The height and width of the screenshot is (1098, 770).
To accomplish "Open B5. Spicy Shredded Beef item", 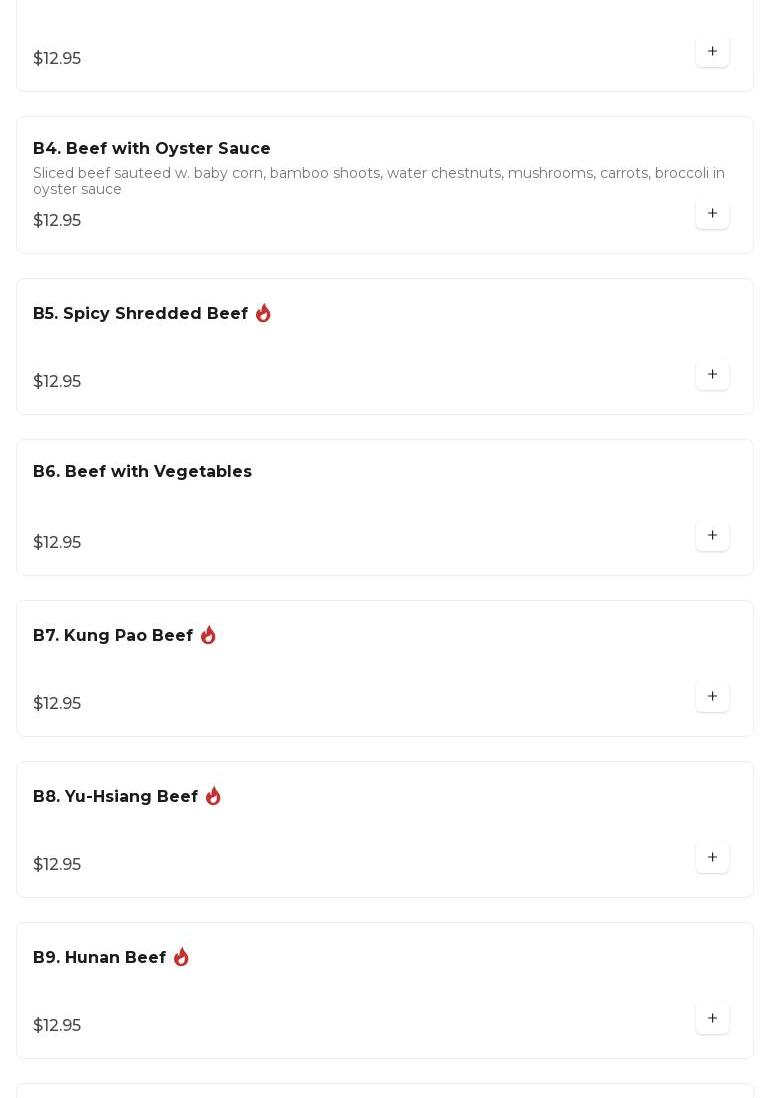I will (140, 314).
